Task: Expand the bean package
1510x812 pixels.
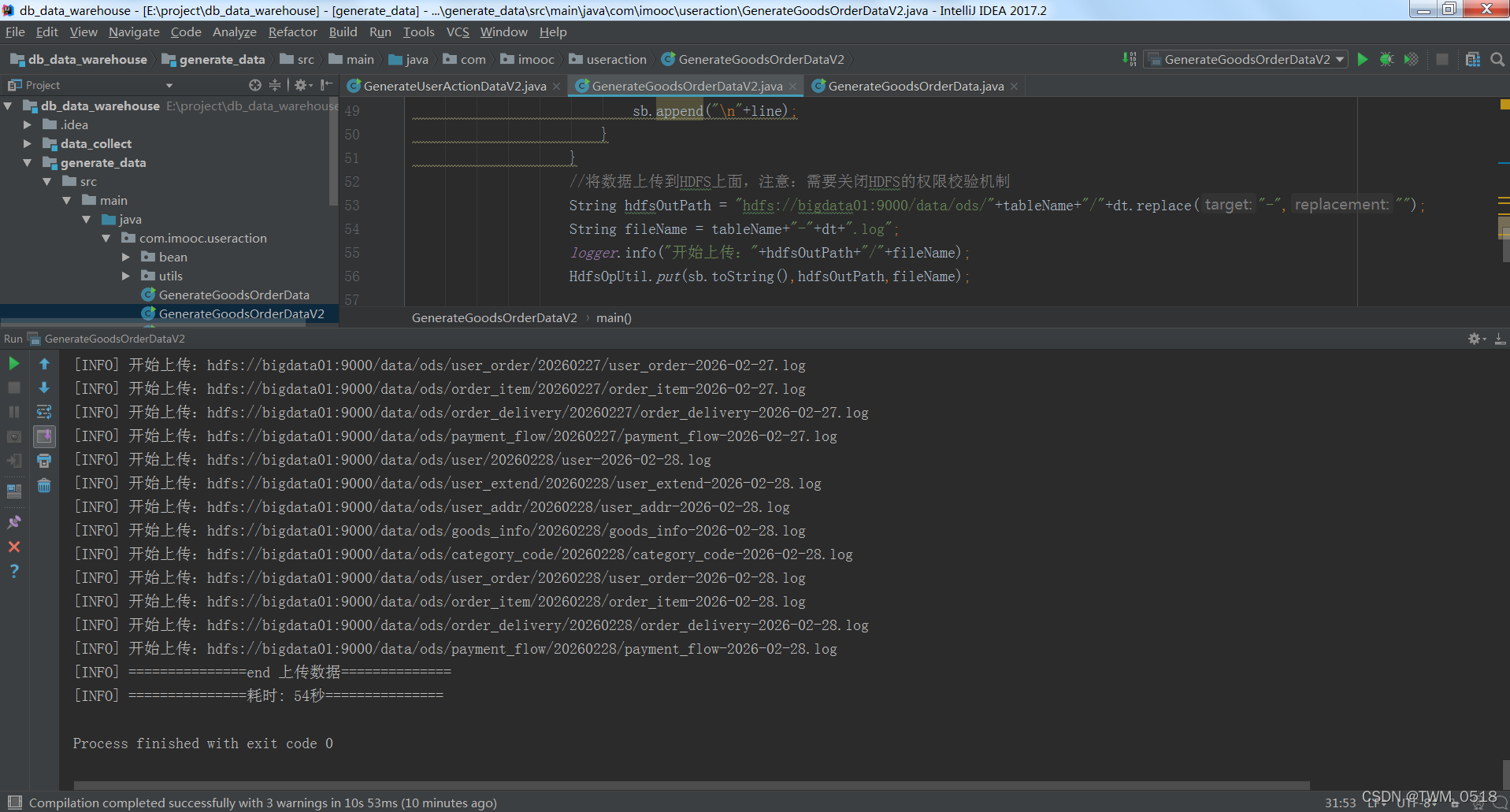Action: pos(126,257)
